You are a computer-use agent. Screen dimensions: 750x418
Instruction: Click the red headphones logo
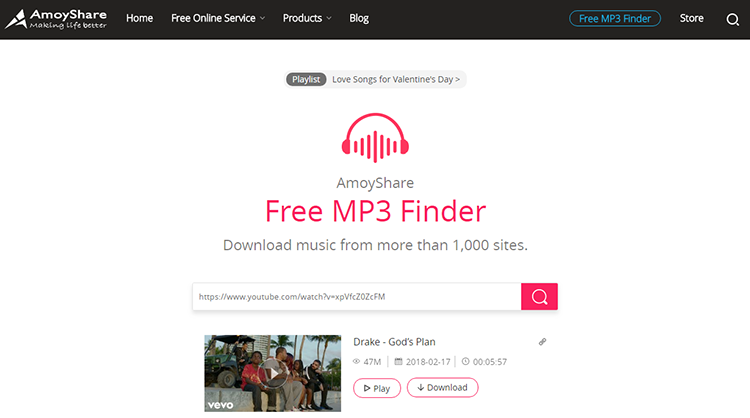click(375, 138)
